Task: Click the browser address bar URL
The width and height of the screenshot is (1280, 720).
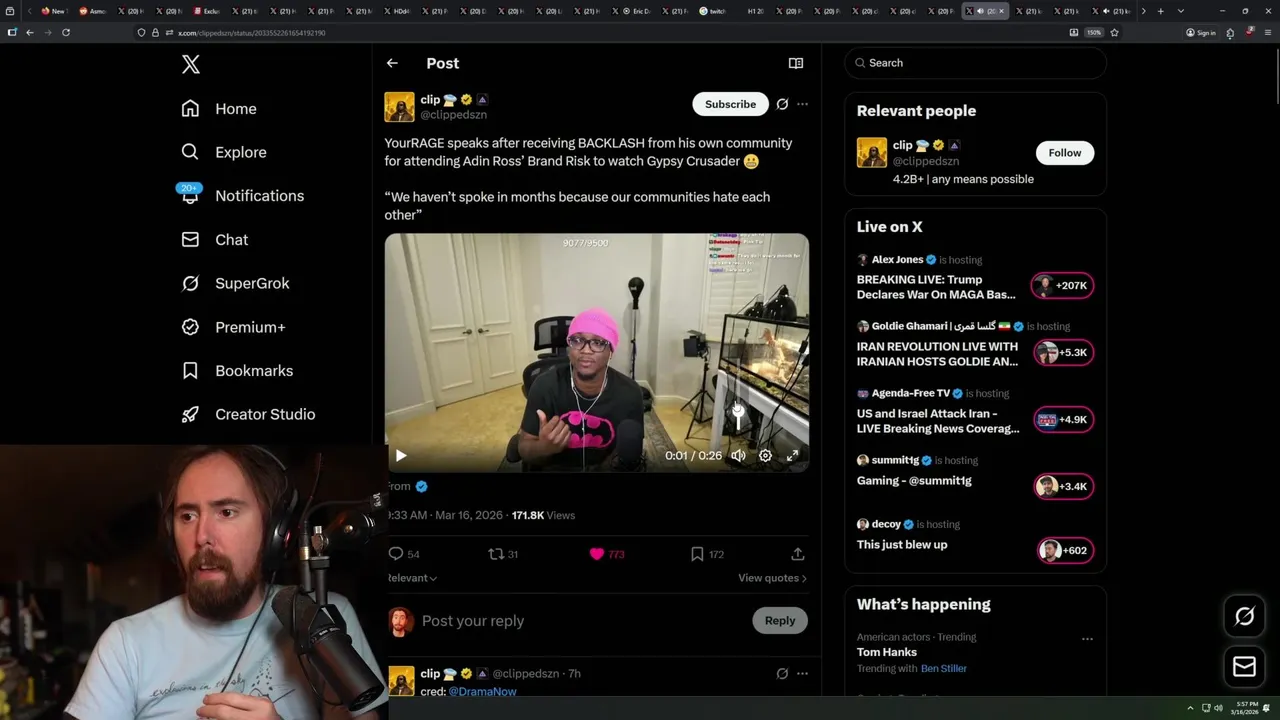Action: point(251,33)
